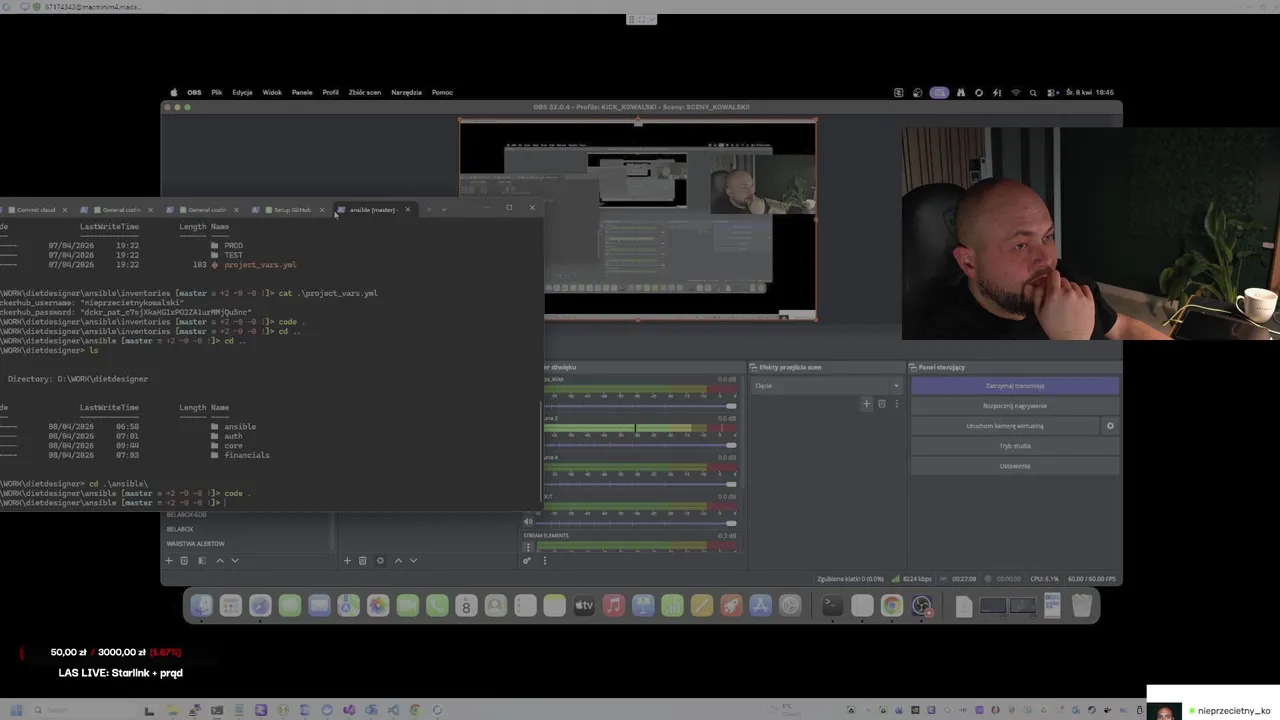Image resolution: width=1280 pixels, height=720 pixels.
Task: Add a new scene transition
Action: click(867, 404)
